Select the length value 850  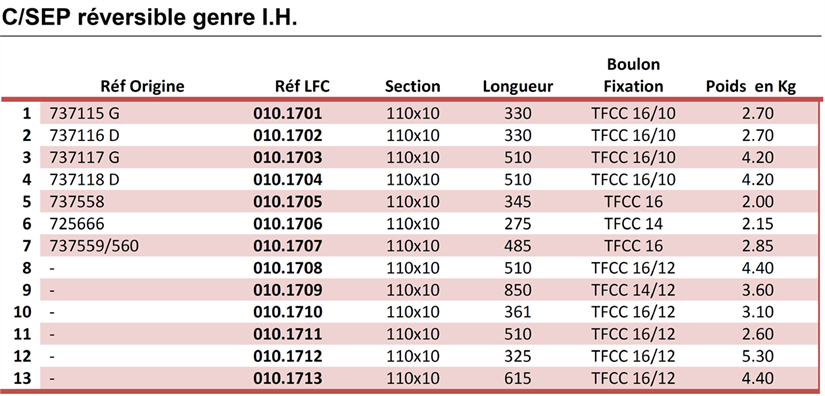518,290
